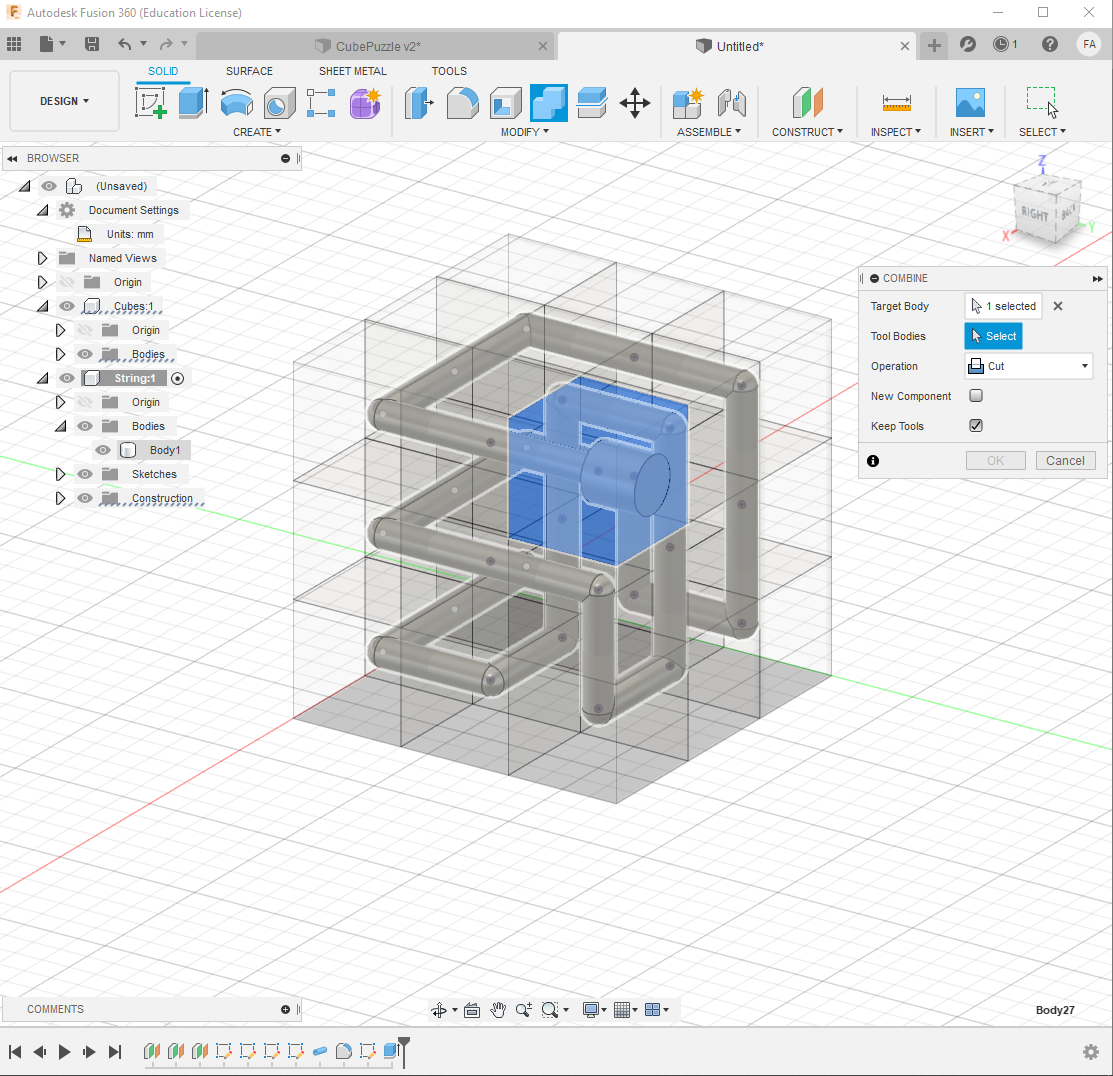1113x1076 pixels.
Task: Open the Measure tool under Inspect
Action: pyautogui.click(x=895, y=103)
